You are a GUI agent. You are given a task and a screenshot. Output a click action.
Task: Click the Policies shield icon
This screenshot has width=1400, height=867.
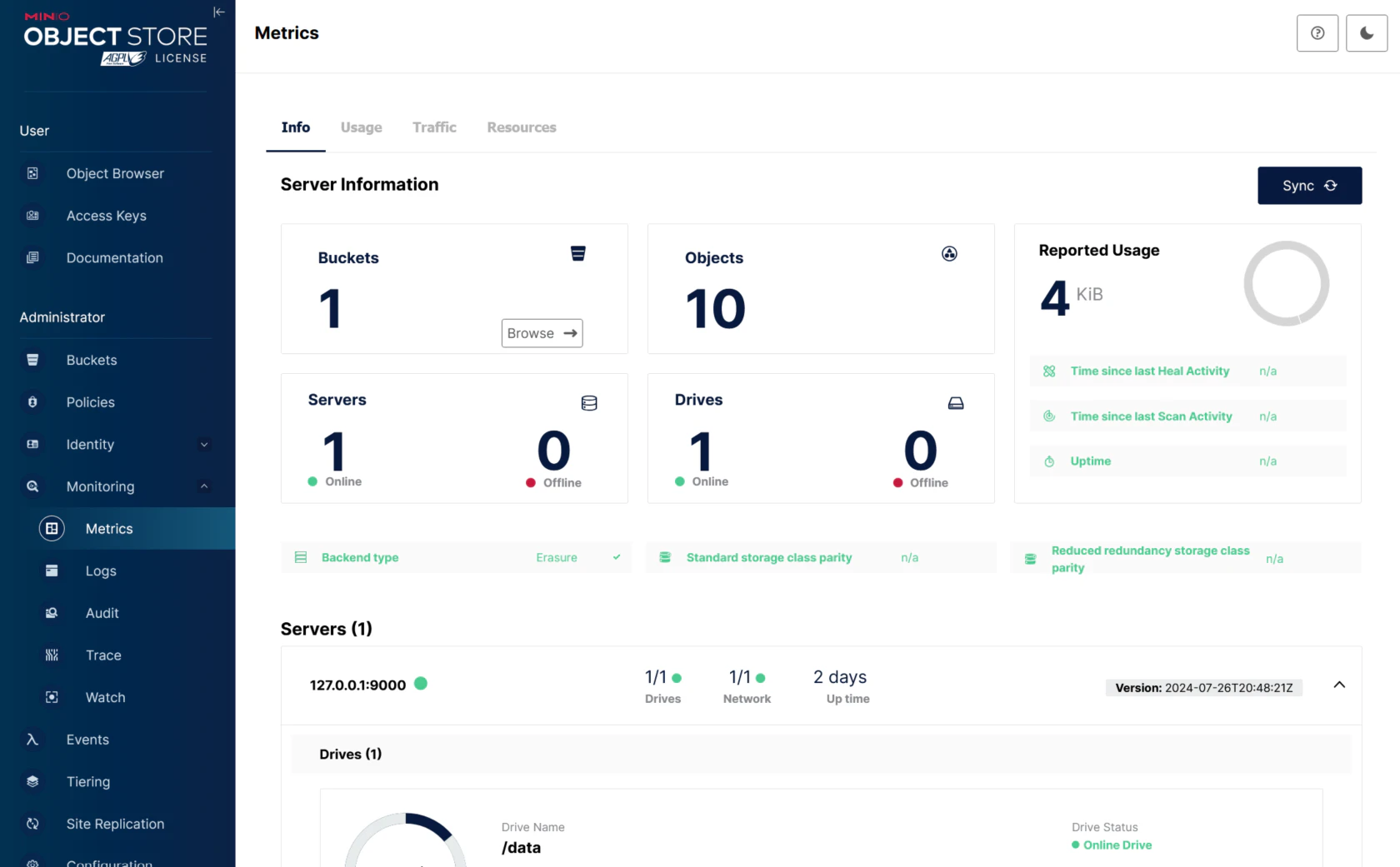[x=32, y=402]
